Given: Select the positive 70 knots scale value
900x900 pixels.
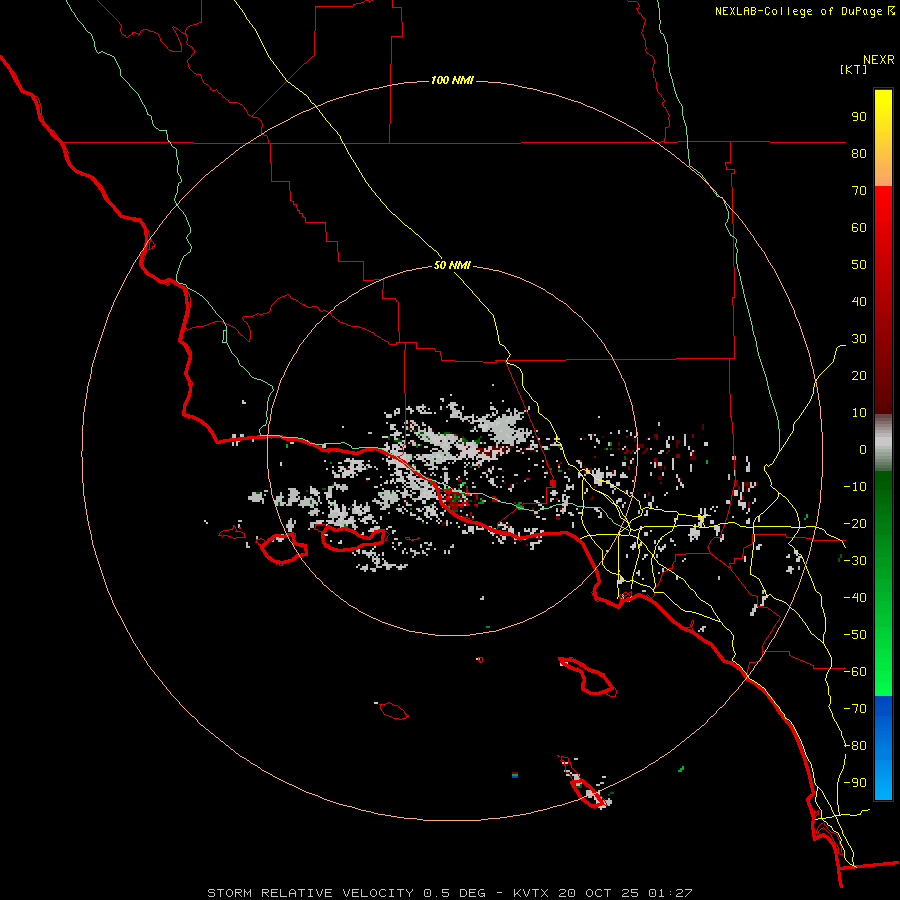Looking at the screenshot, I should 859,191.
